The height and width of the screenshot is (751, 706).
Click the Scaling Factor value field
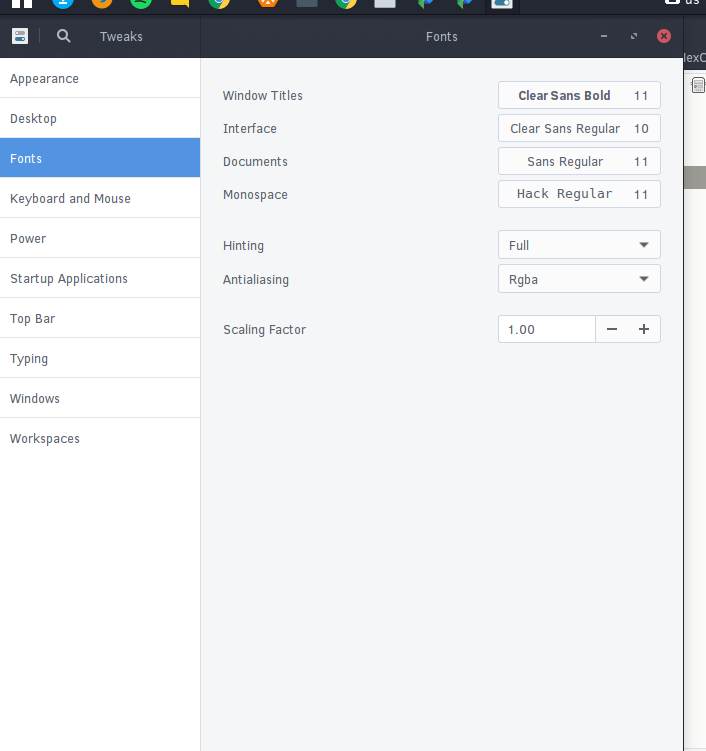(547, 329)
